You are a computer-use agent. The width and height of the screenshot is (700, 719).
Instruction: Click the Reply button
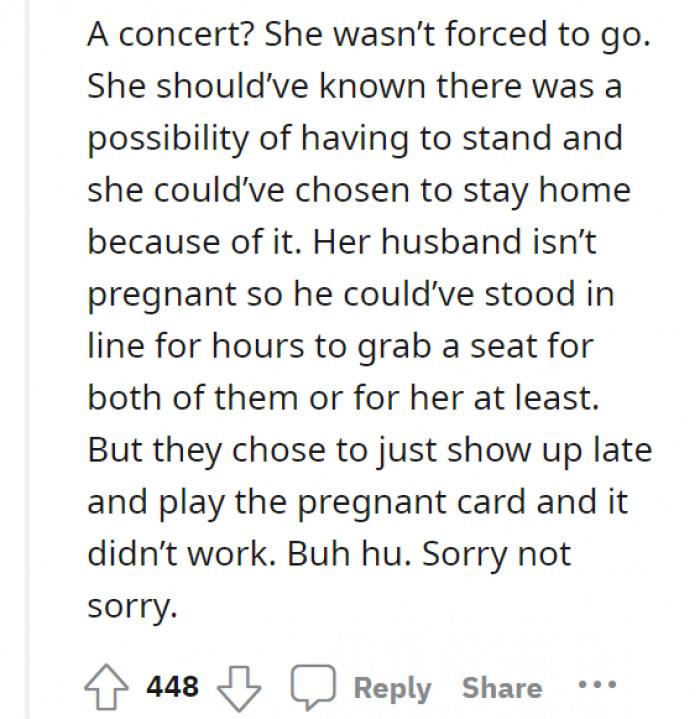[392, 688]
